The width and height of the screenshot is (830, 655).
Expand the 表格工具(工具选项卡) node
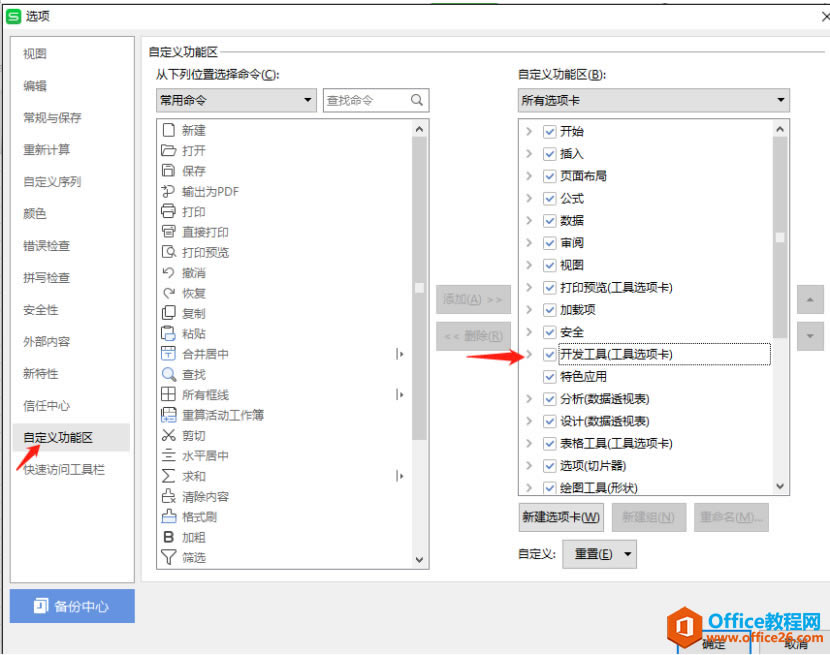coord(528,443)
